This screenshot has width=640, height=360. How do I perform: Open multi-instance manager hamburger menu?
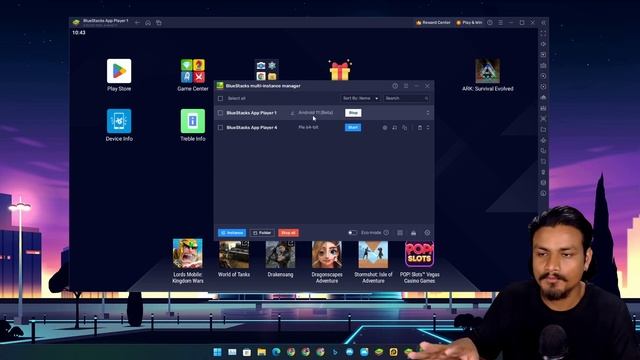pos(406,86)
